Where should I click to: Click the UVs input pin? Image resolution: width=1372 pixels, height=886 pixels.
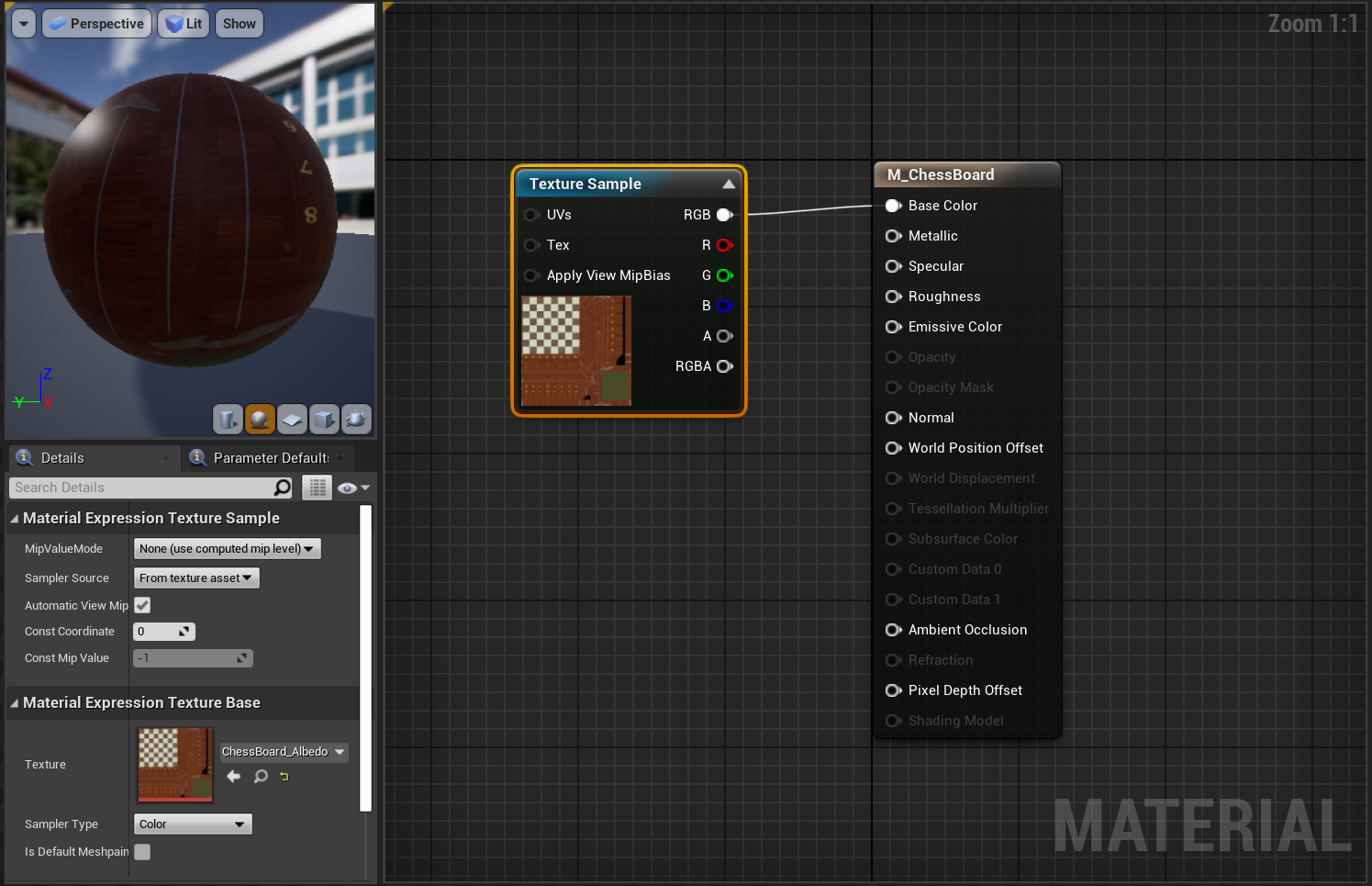coord(531,215)
